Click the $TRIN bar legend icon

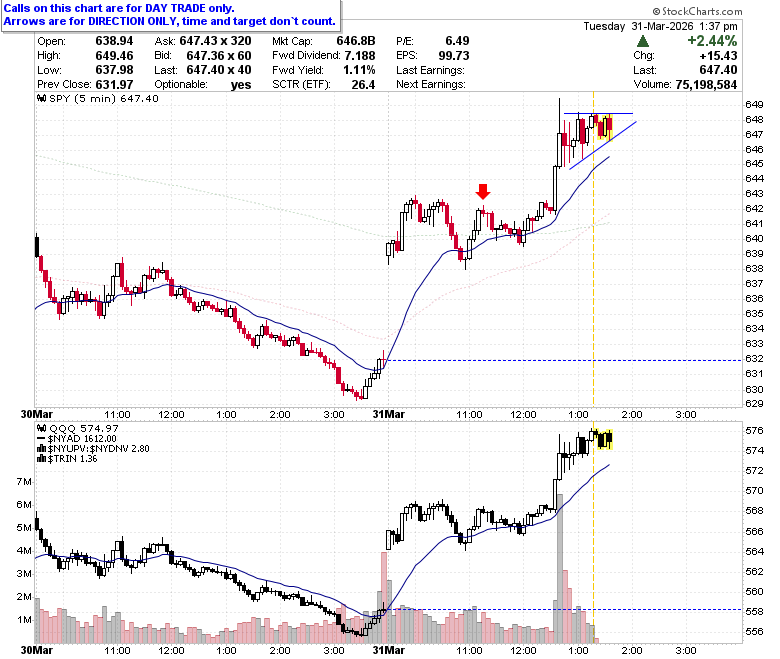tap(42, 459)
